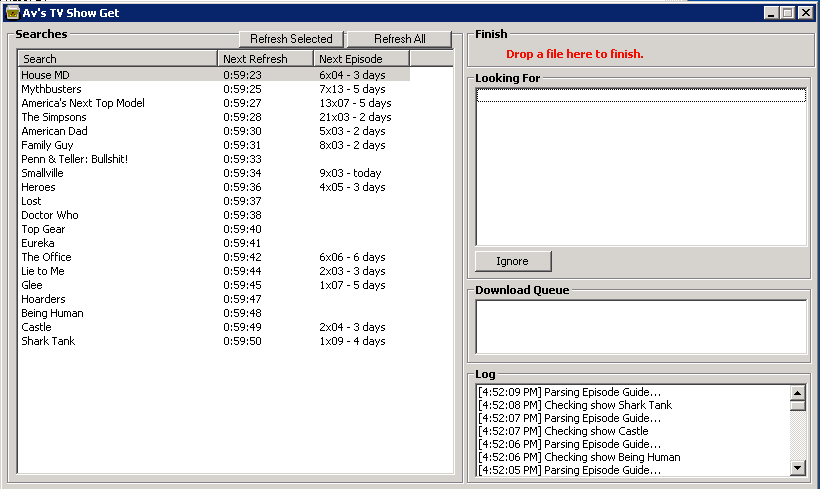Click log entry 'Checking show Castle'
Image resolution: width=820 pixels, height=489 pixels.
point(563,431)
